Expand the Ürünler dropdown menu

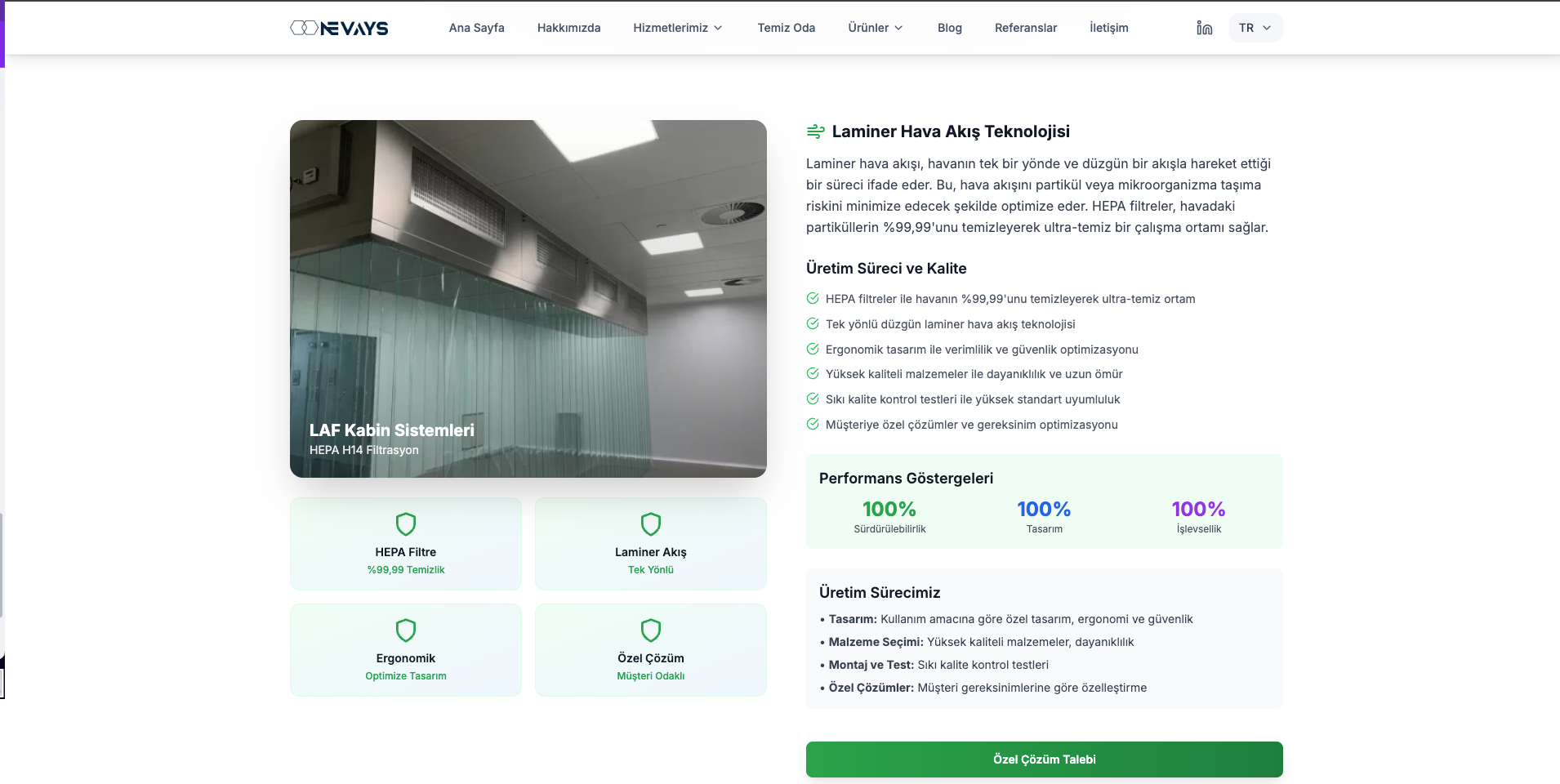tap(875, 28)
